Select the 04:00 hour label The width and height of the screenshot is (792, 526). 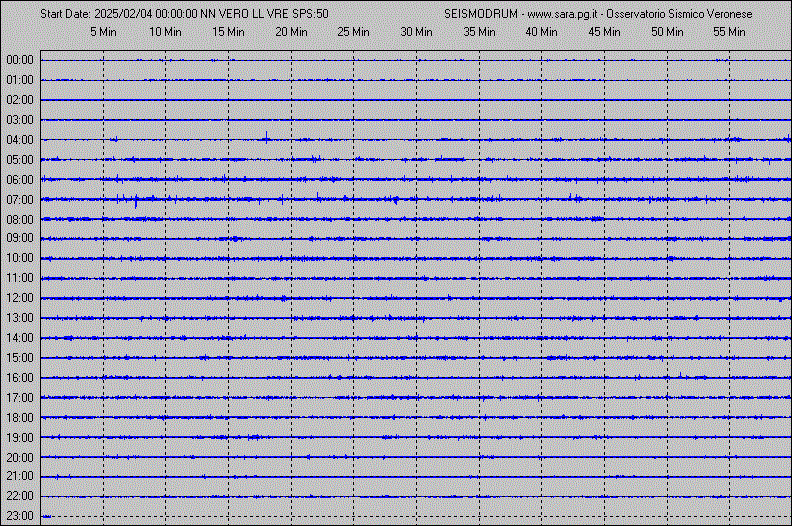[20, 139]
